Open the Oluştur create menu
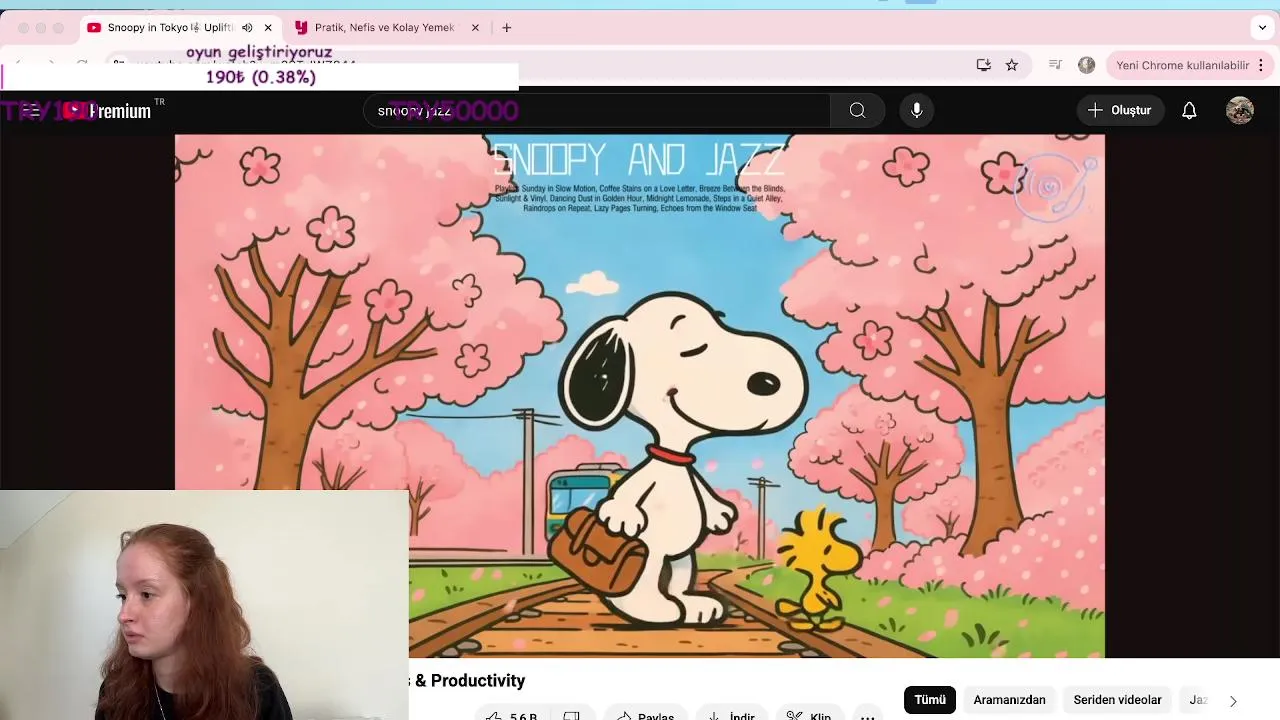The width and height of the screenshot is (1280, 720). point(1120,110)
